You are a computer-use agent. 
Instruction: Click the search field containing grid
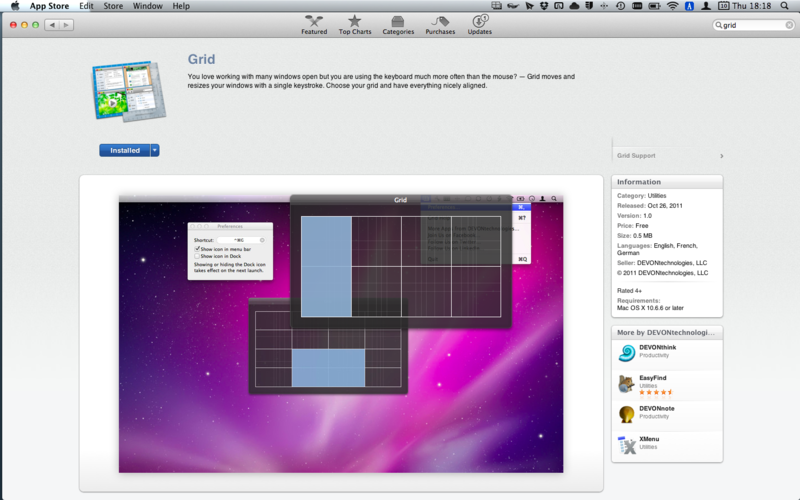pyautogui.click(x=753, y=25)
